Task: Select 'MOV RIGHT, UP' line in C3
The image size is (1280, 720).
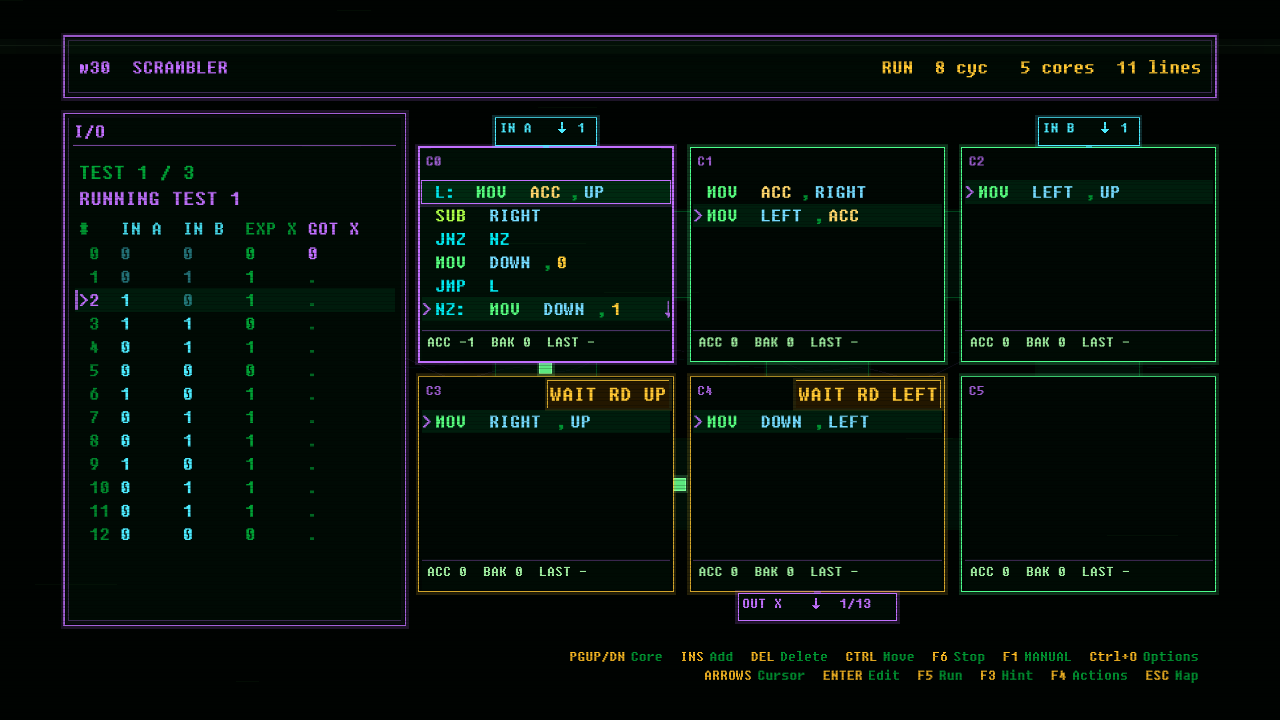Action: tap(546, 422)
